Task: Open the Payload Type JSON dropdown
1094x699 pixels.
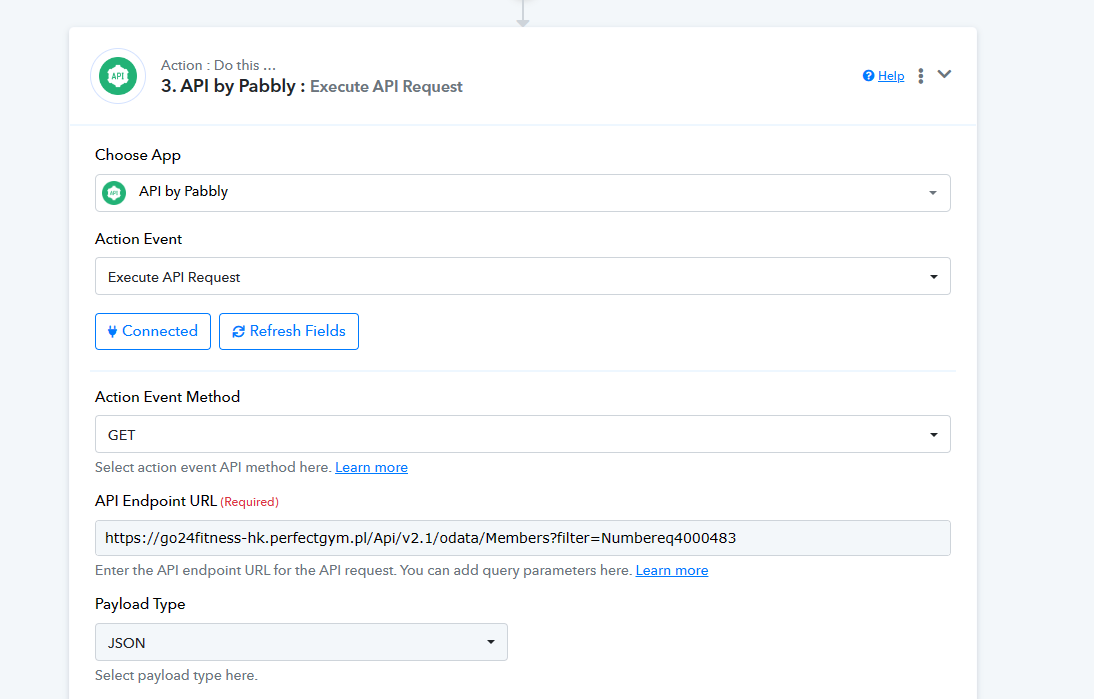Action: [301, 642]
